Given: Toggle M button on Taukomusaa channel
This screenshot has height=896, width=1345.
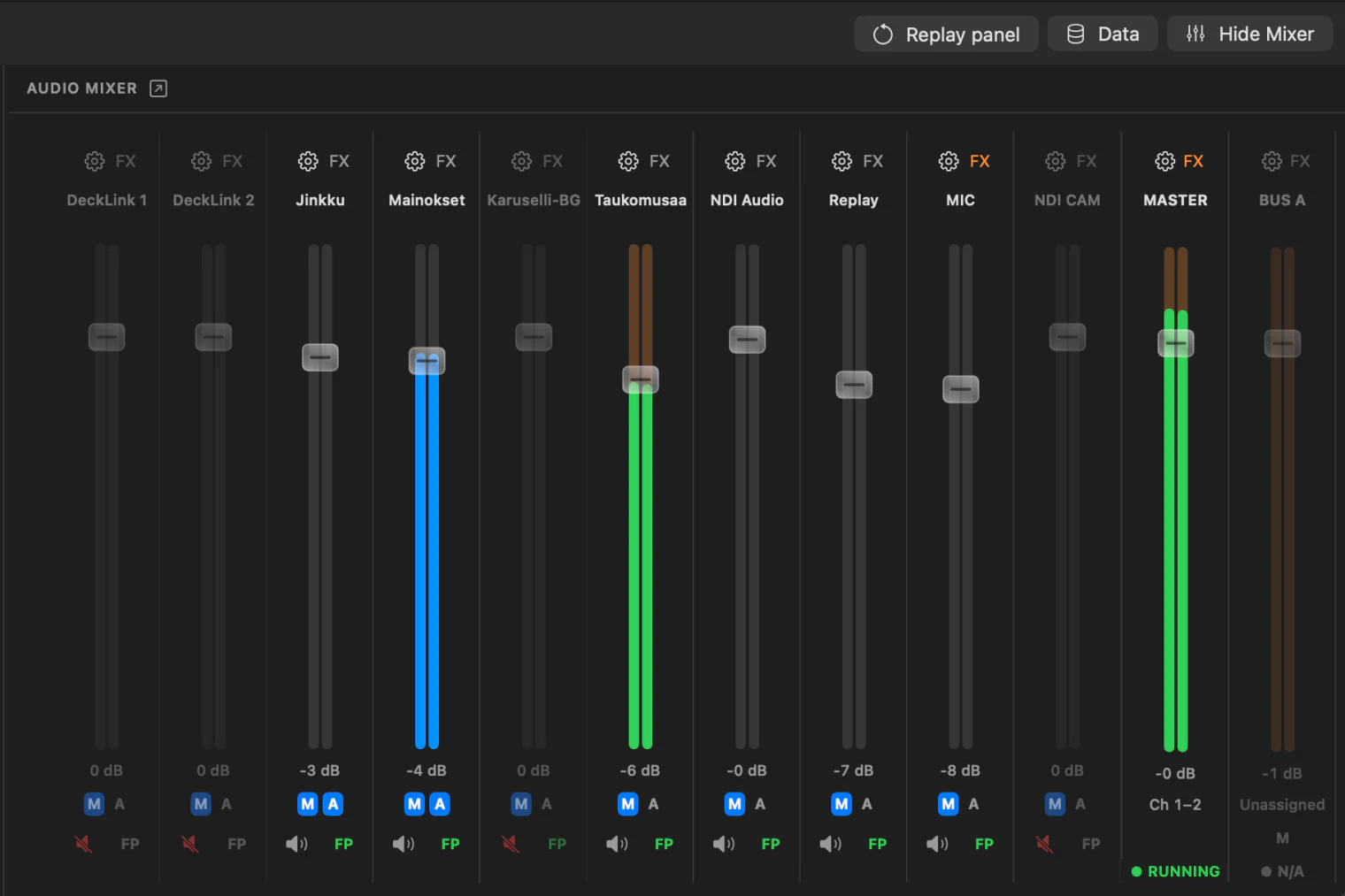Looking at the screenshot, I should pyautogui.click(x=628, y=804).
